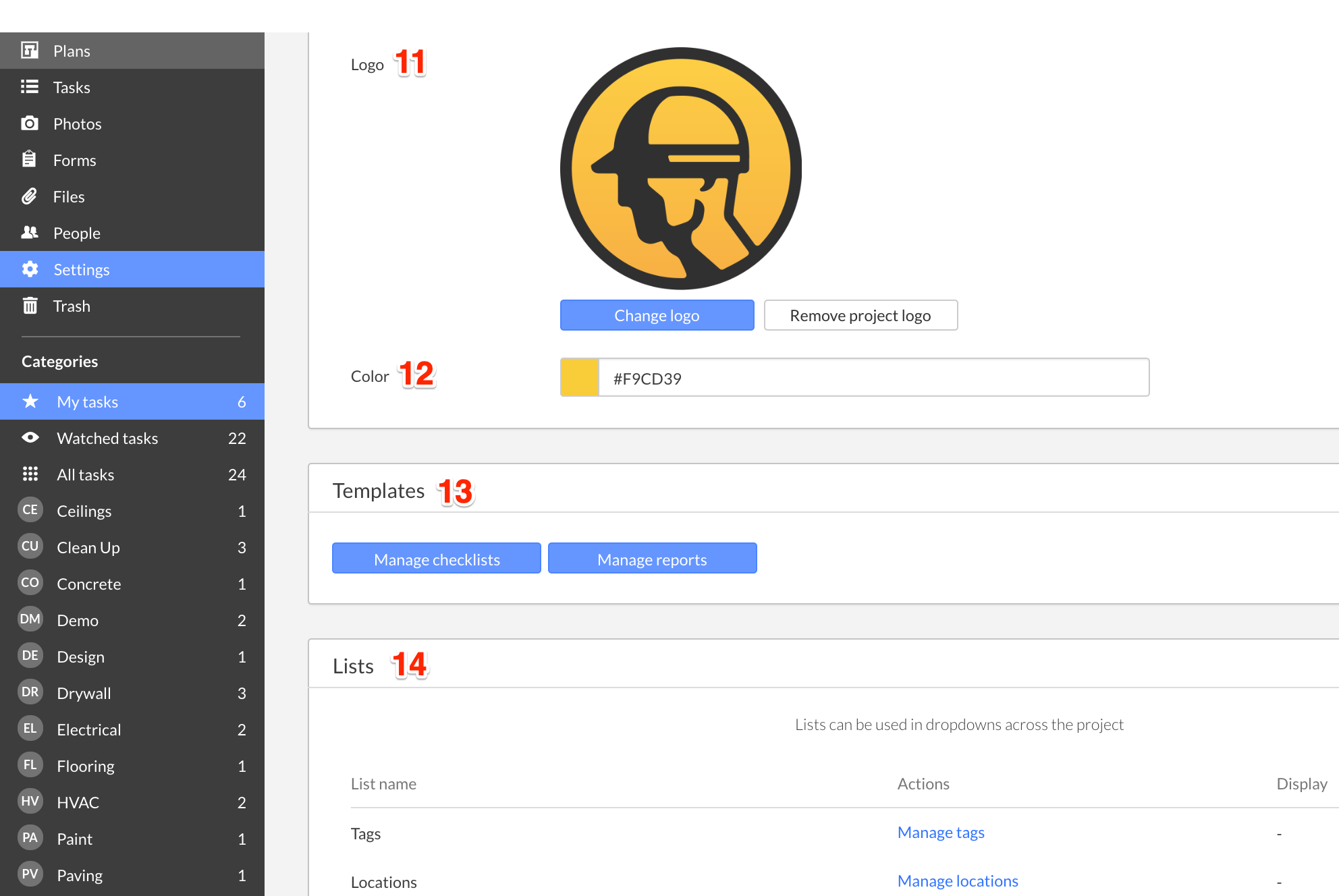This screenshot has height=896, width=1339.
Task: Click the People icon
Action: (x=30, y=233)
